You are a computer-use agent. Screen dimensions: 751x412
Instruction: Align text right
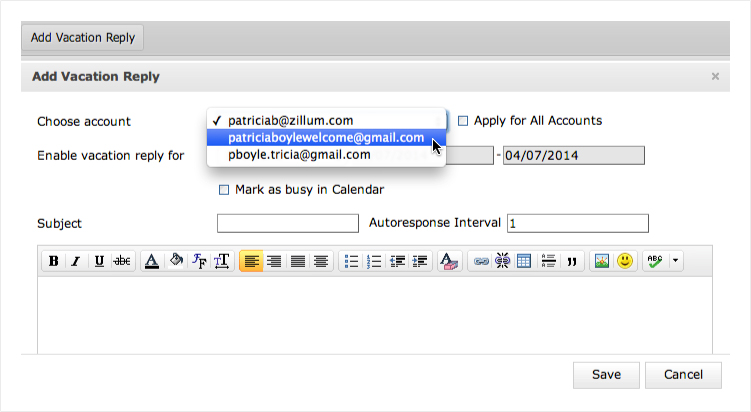tap(274, 261)
